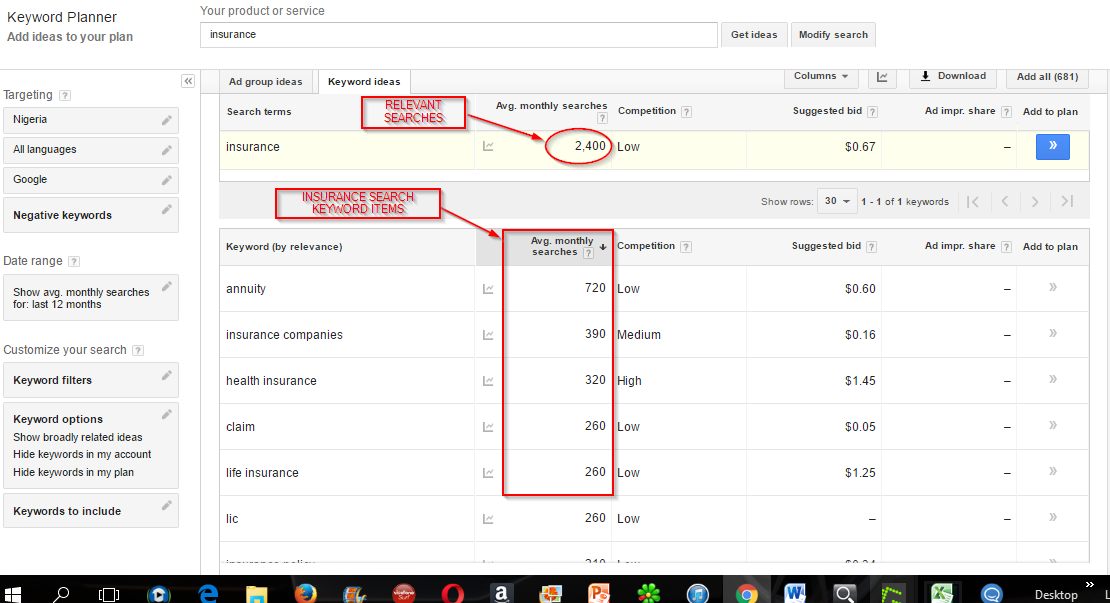This screenshot has width=1110, height=603.
Task: Click help icon next to Competition header
Action: click(x=687, y=112)
